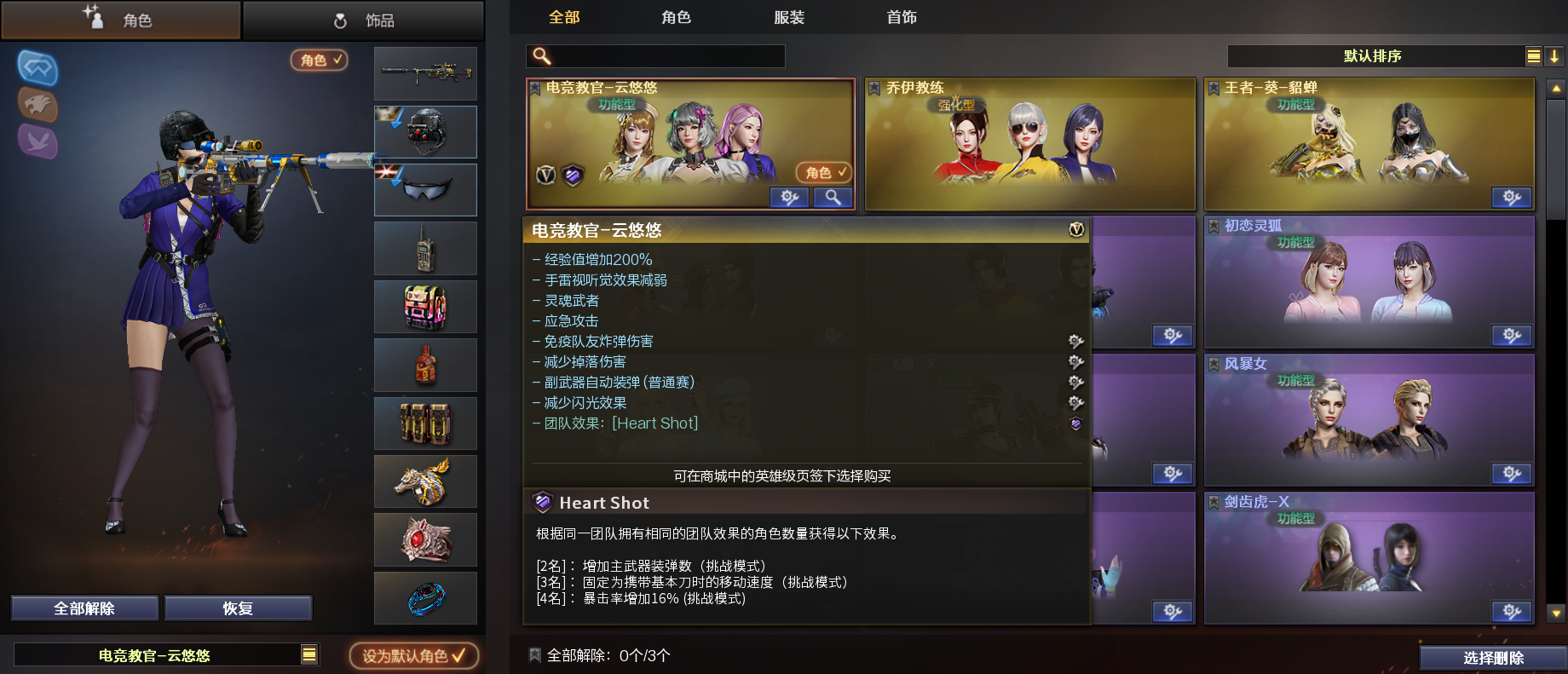Enable 设为默认角色 checkbox button

(x=414, y=655)
